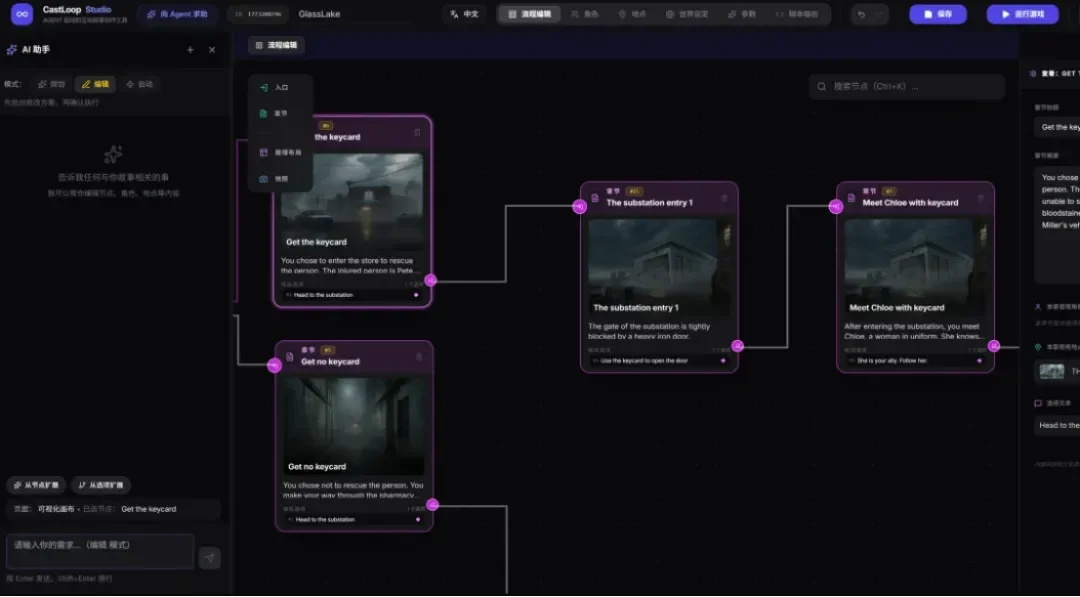Click the undo arrow in top toolbar
1080x597 pixels.
[x=861, y=14]
